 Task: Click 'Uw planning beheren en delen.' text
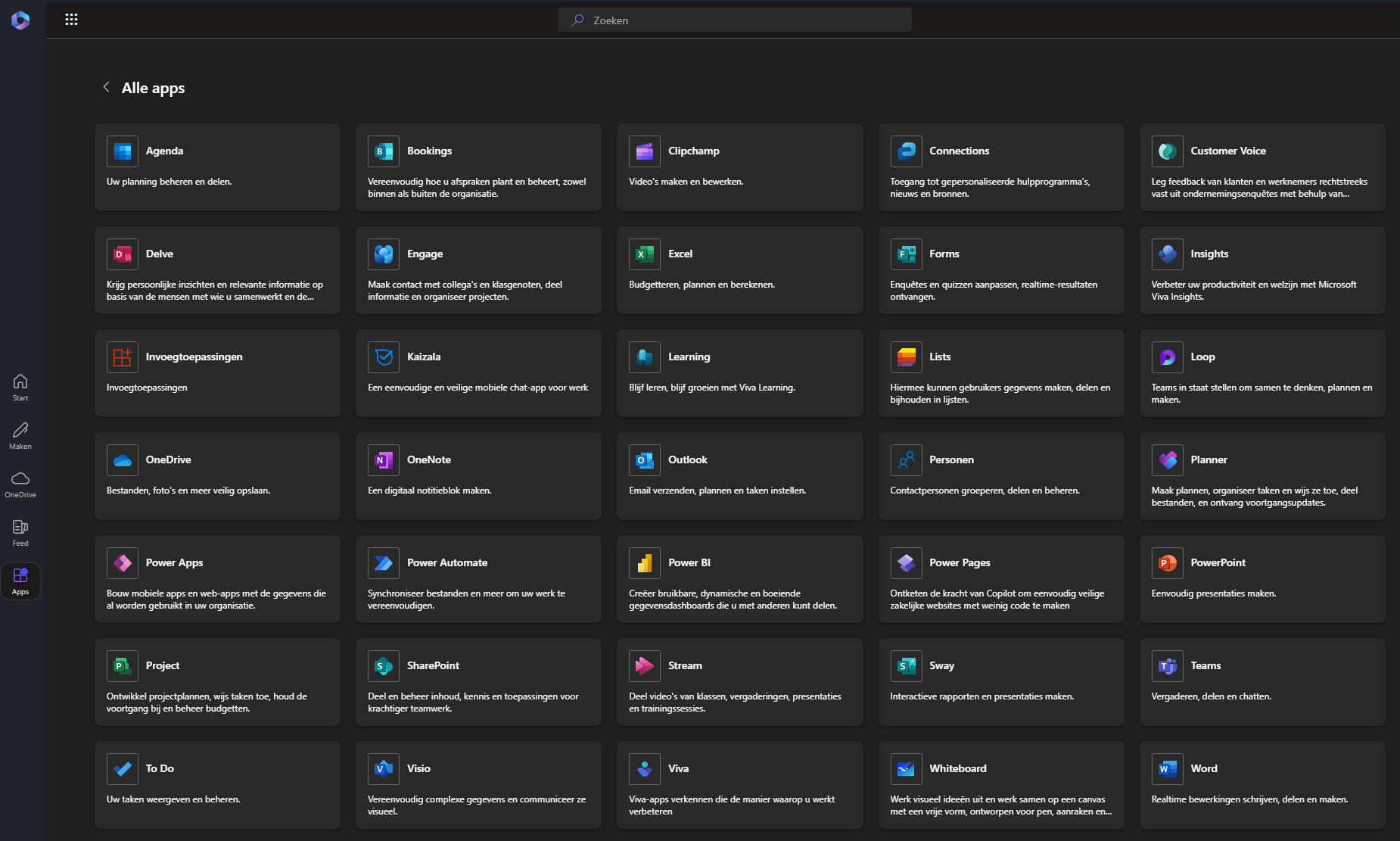(169, 182)
